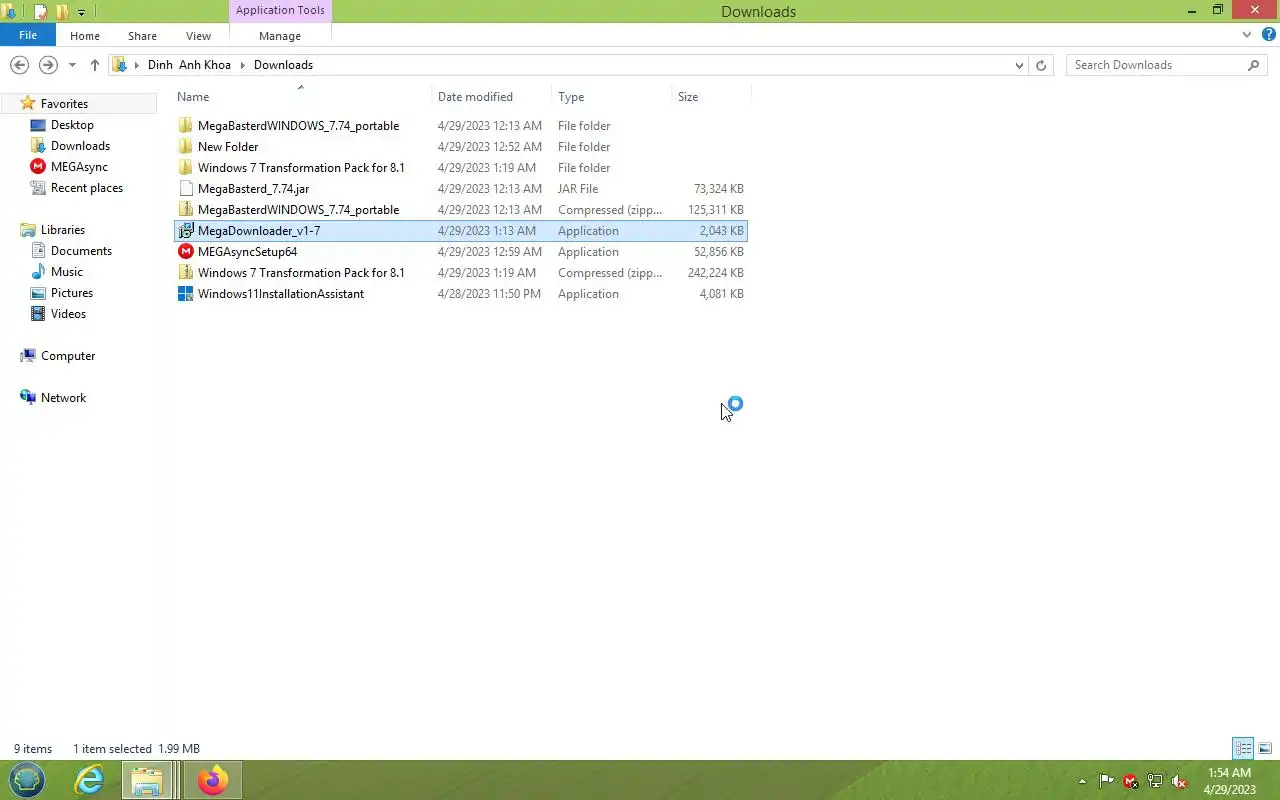Expand the ribbon with the chevron
The width and height of the screenshot is (1280, 800).
pyautogui.click(x=1247, y=35)
